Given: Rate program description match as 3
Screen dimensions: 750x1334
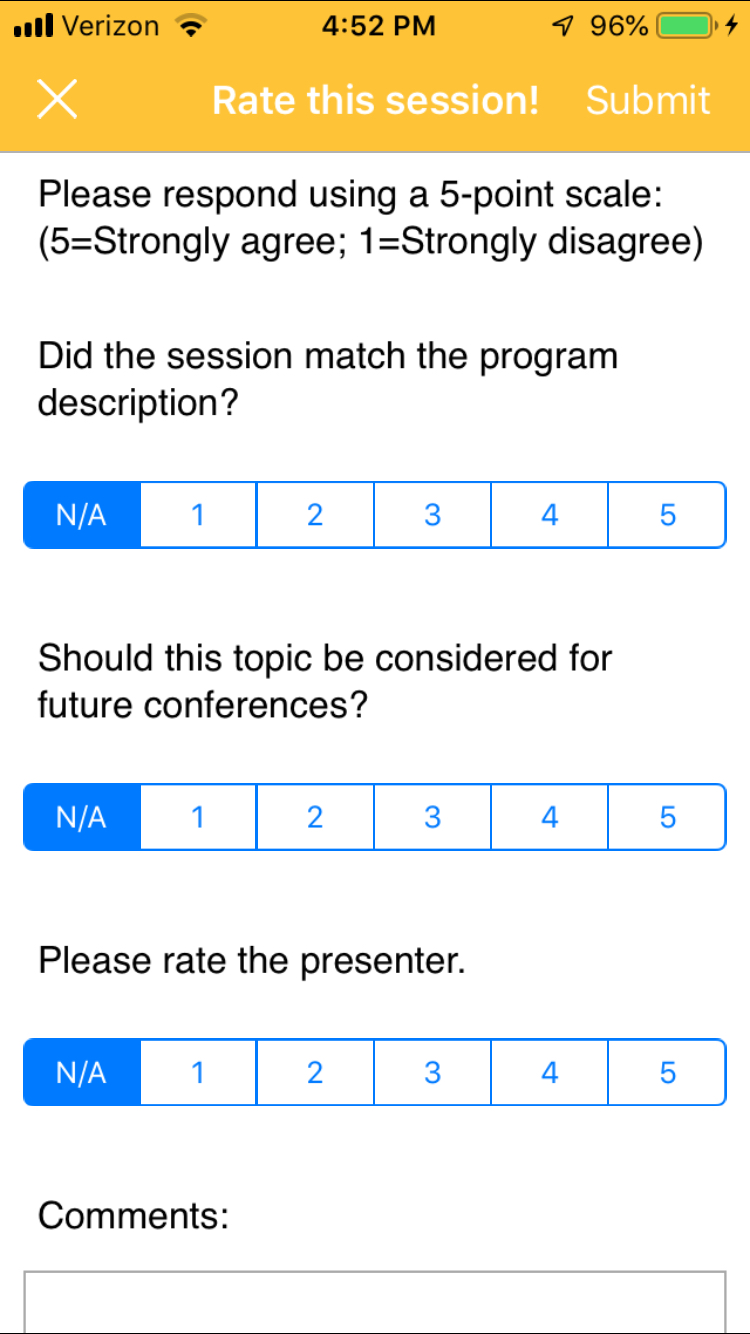Looking at the screenshot, I should pos(433,515).
